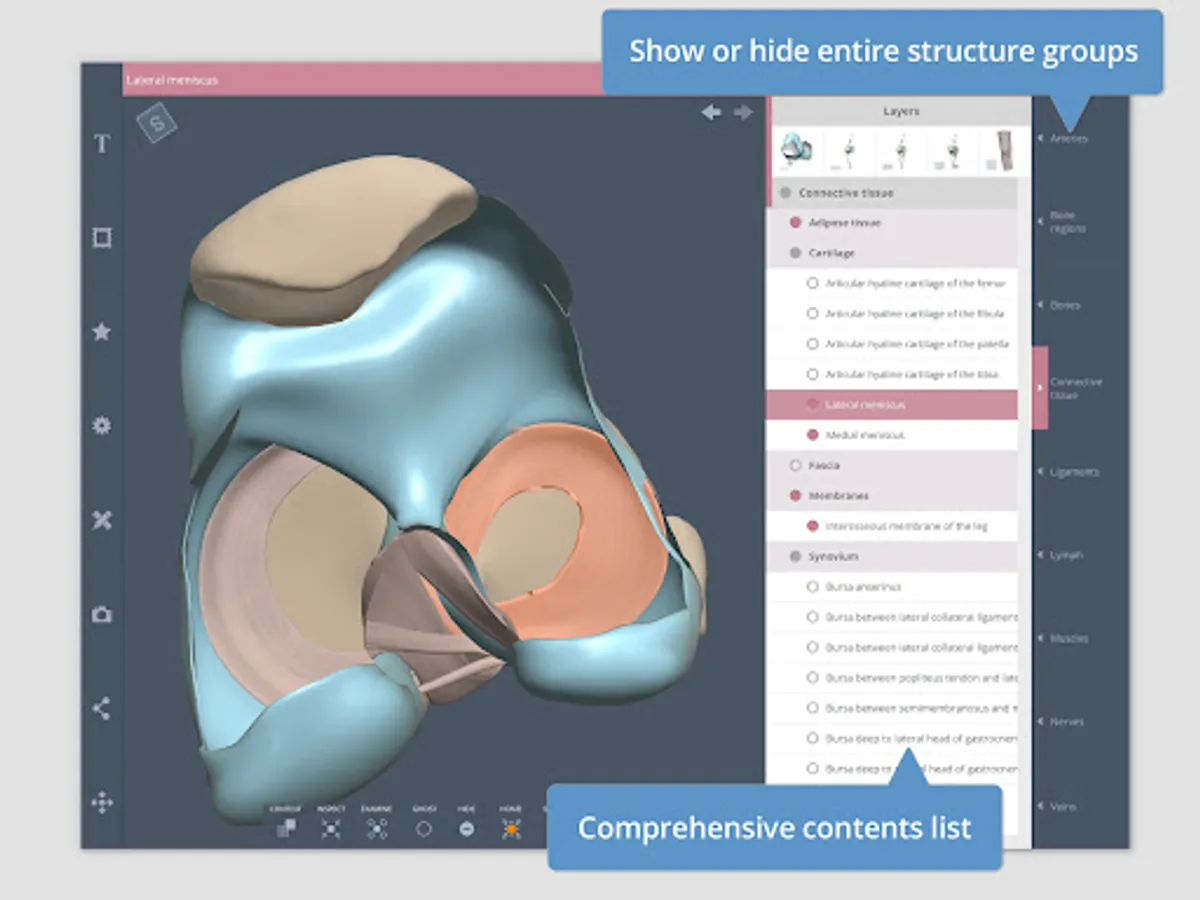
Task: Select the last leg skin thumbnail
Action: (x=1003, y=151)
